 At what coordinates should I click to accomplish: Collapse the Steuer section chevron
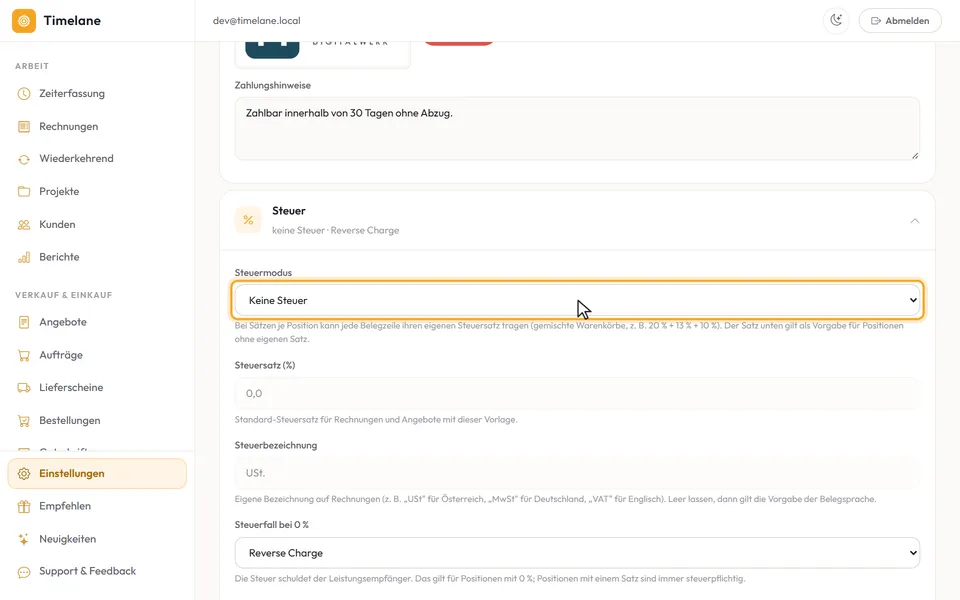[914, 220]
